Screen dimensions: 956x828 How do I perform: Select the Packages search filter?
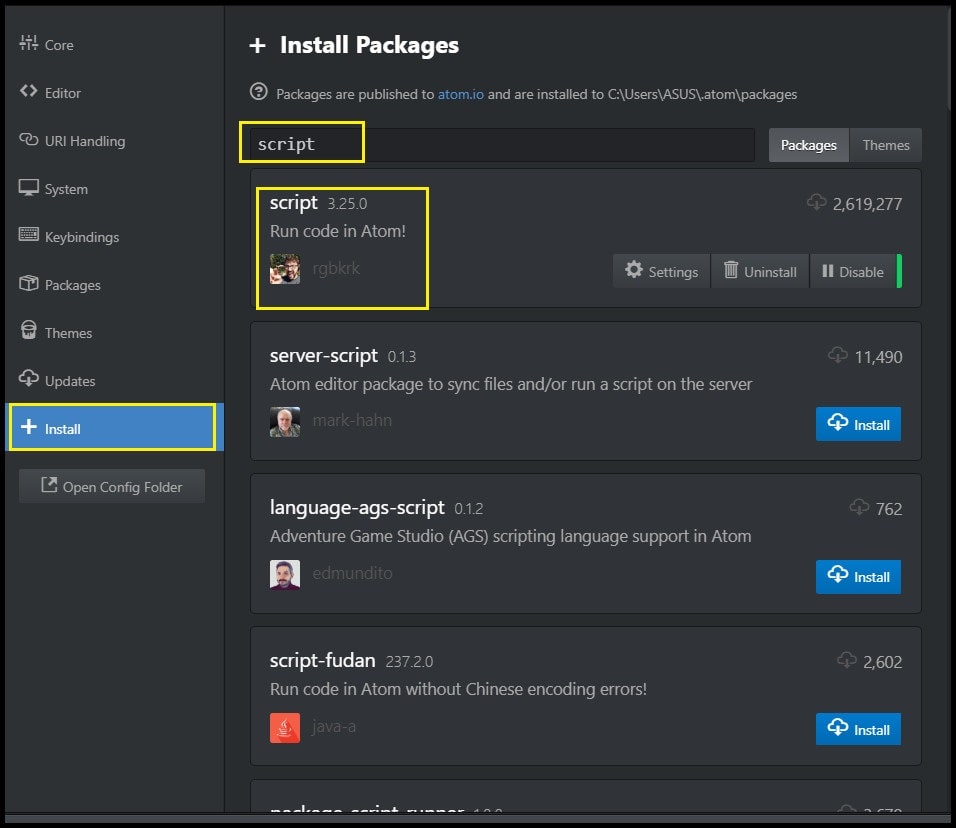click(808, 145)
